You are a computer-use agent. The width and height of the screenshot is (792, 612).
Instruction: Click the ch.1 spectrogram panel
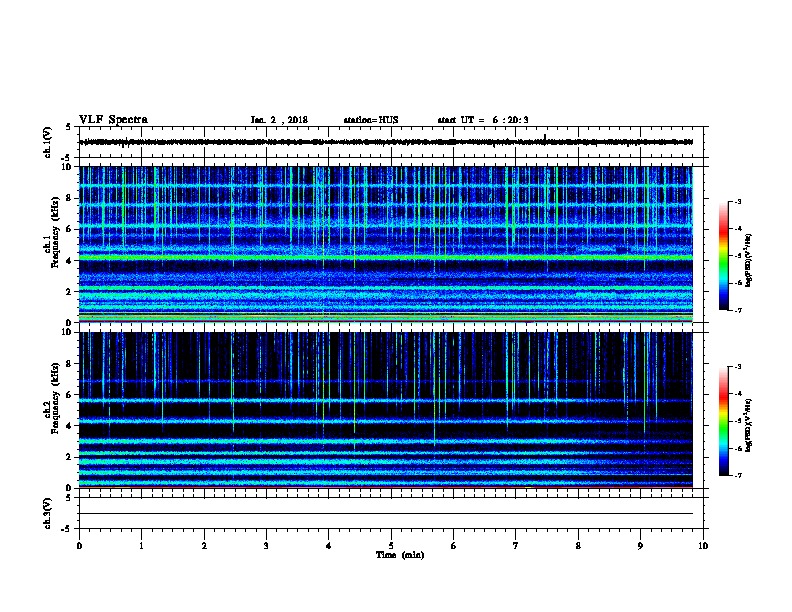[386, 244]
